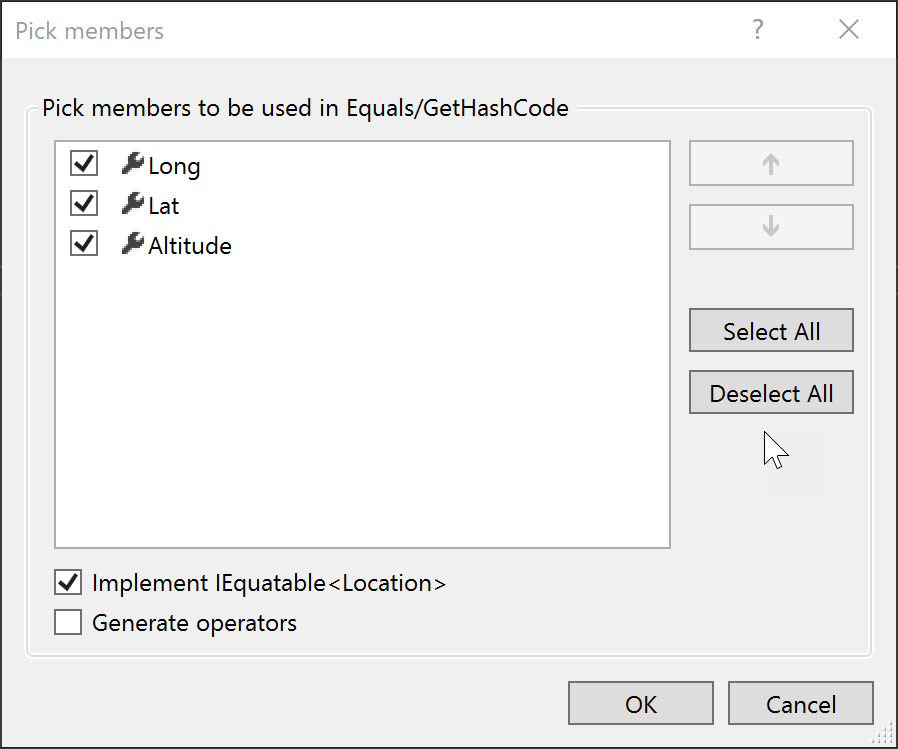Click the property wrench icon beside Long
This screenshot has width=898, height=749.
[133, 166]
